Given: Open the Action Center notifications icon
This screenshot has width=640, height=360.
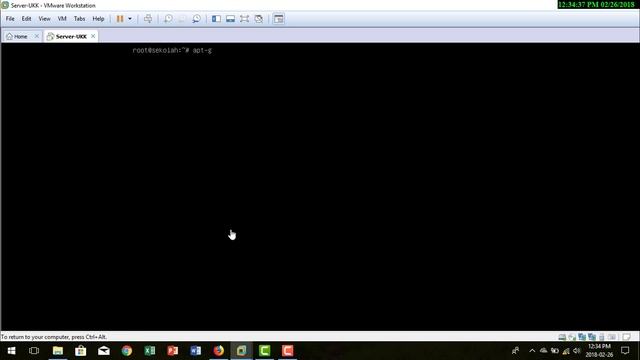Looking at the screenshot, I should [625, 351].
